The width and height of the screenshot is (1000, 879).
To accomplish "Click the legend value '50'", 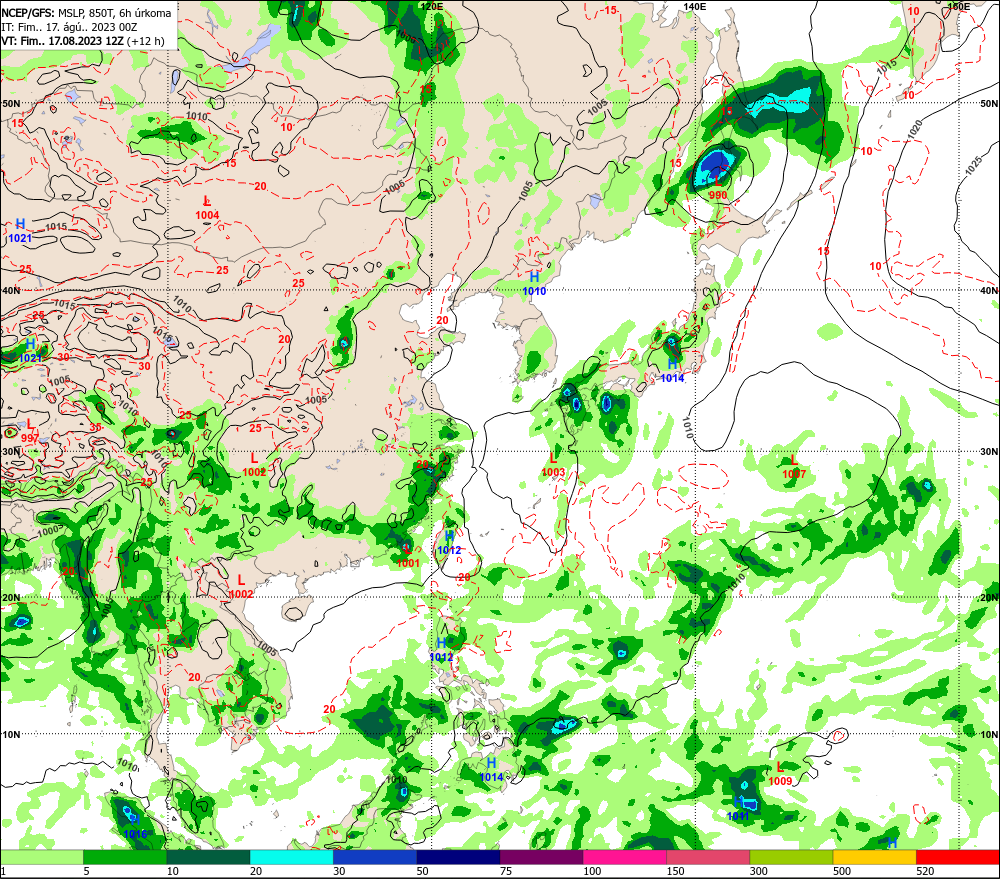I will pos(422,871).
